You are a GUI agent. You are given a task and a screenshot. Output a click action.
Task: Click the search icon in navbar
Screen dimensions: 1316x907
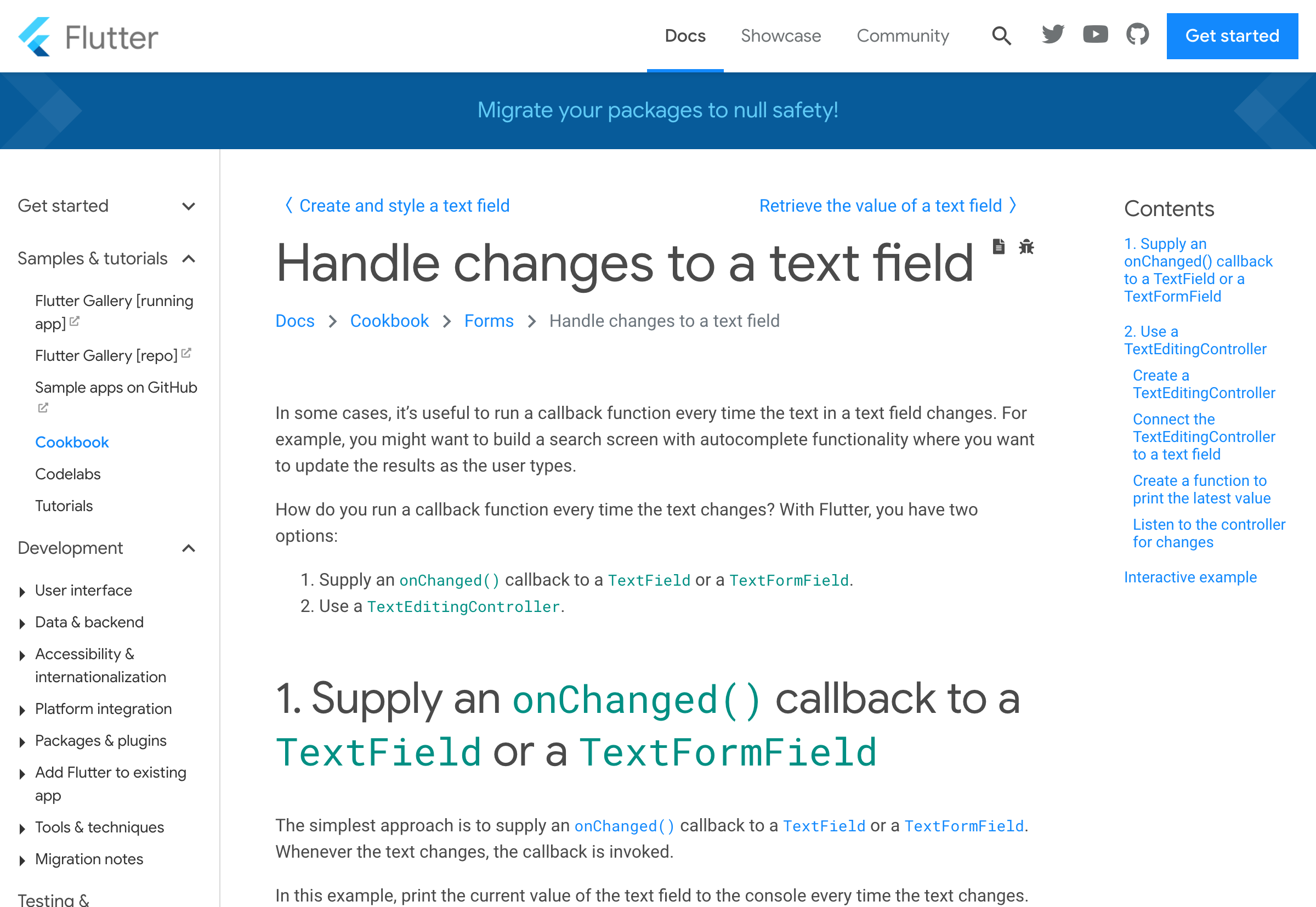click(1000, 36)
